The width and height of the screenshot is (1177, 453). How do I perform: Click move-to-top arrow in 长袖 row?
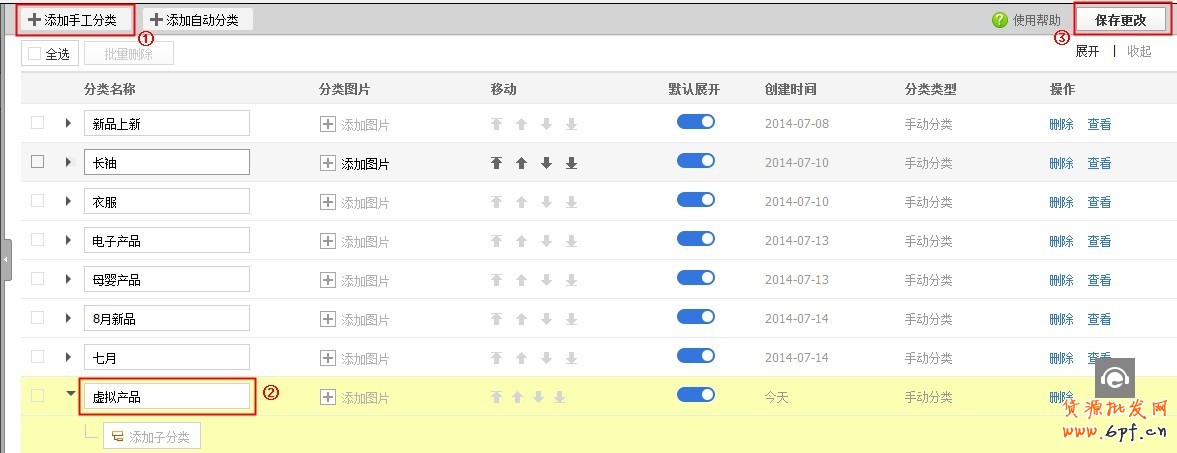pyautogui.click(x=496, y=163)
